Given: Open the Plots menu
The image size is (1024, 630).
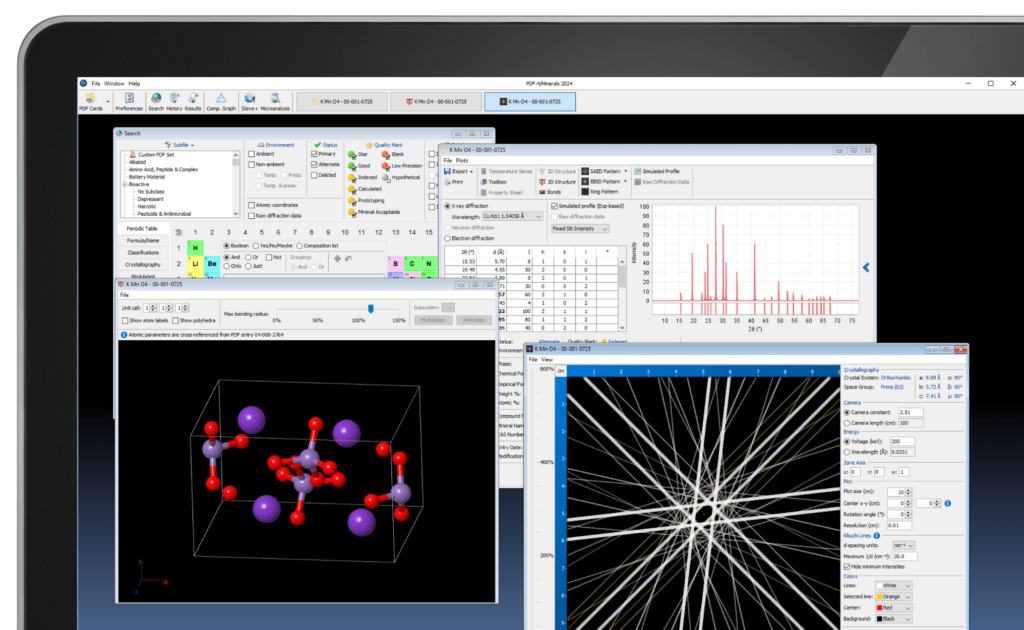Looking at the screenshot, I should click(460, 160).
